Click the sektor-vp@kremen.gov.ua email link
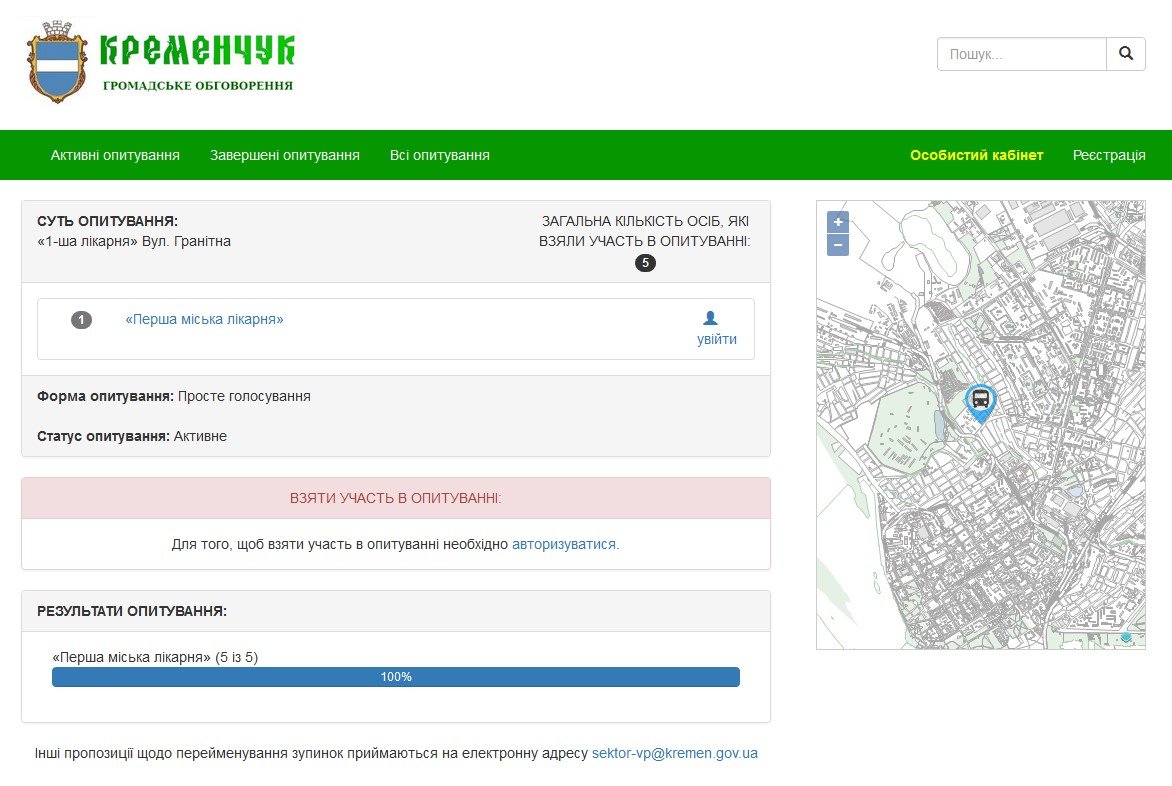 point(675,753)
